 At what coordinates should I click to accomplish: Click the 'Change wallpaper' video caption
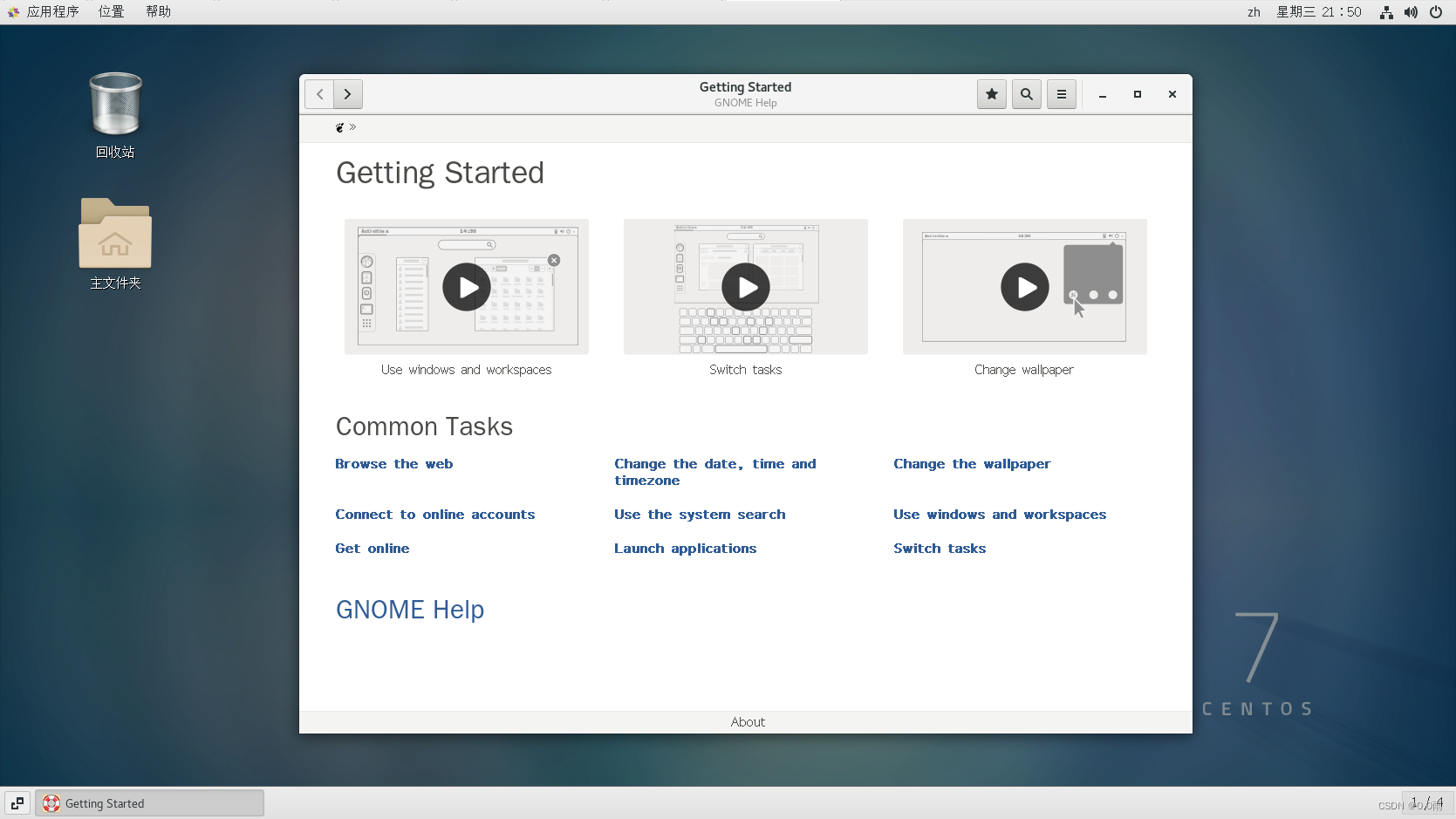click(x=1024, y=370)
